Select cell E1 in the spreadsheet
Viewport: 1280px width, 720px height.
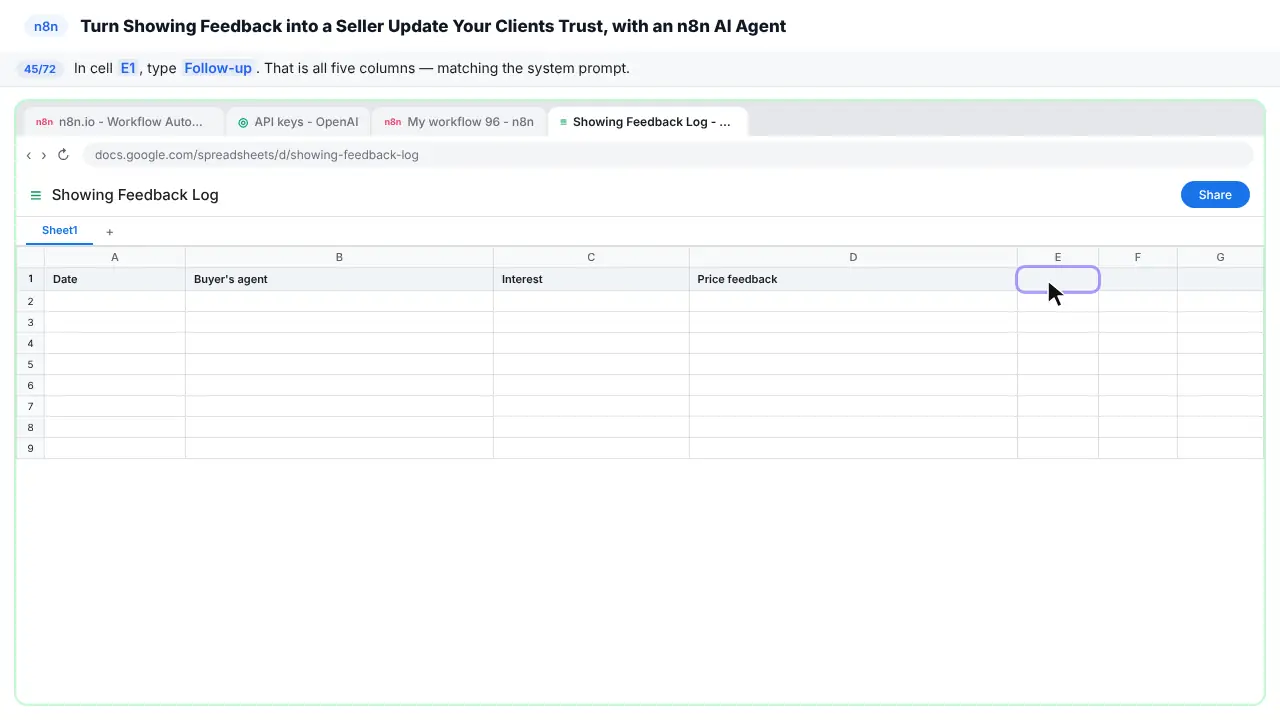click(1058, 280)
